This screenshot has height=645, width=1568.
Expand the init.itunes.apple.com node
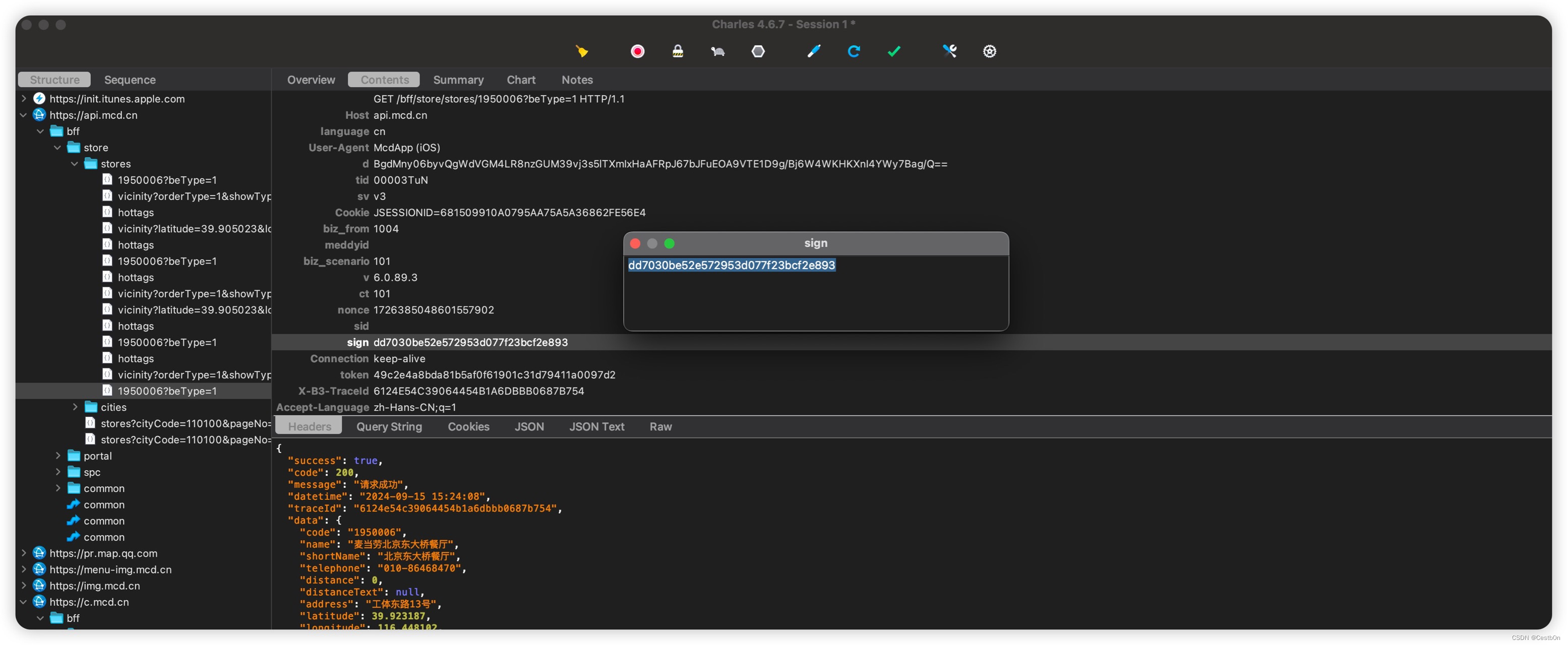point(23,98)
